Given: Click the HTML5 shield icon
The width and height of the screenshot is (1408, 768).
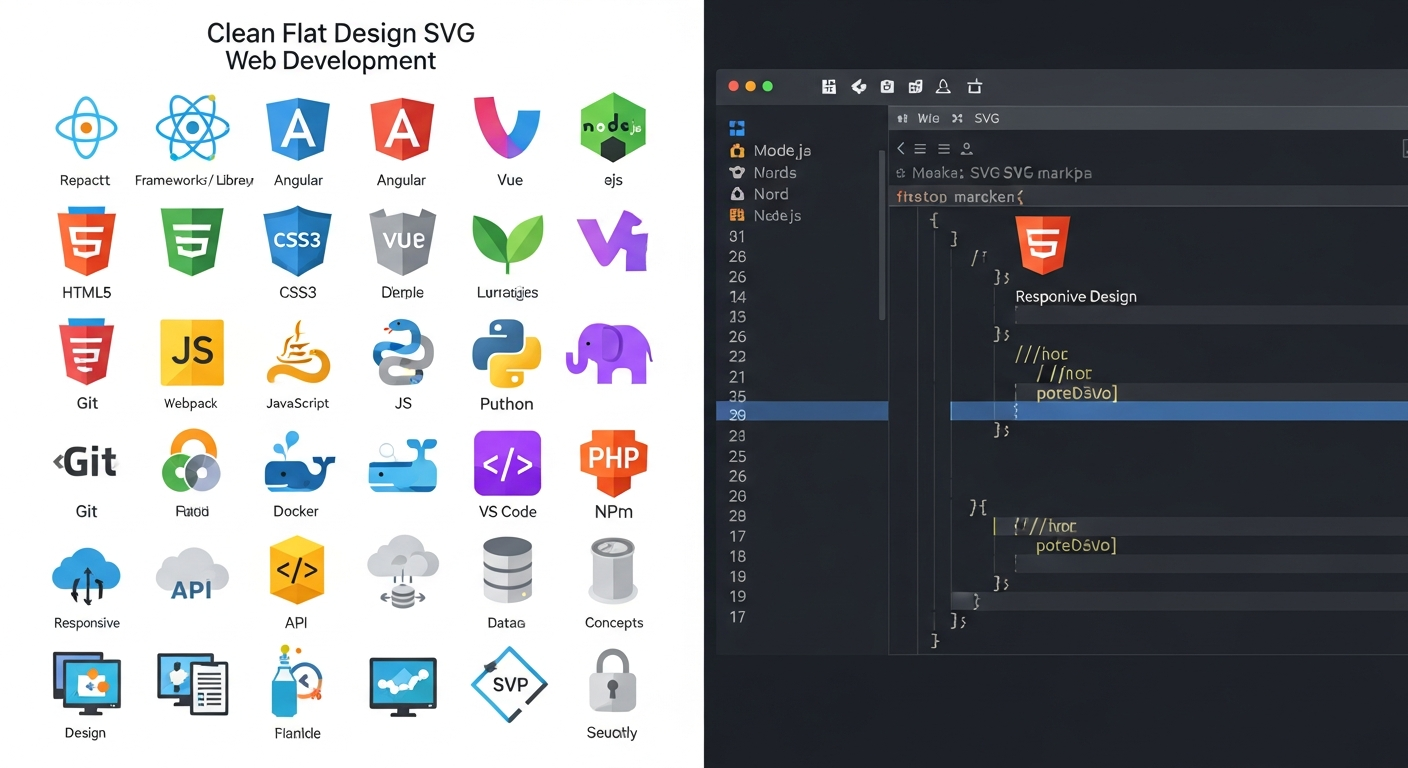Looking at the screenshot, I should [87, 240].
